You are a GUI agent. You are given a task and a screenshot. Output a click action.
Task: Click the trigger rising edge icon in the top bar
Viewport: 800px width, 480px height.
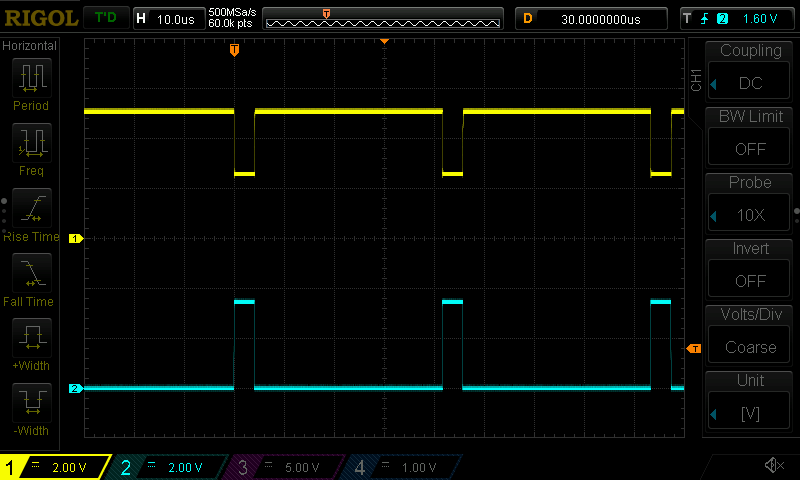(x=705, y=19)
